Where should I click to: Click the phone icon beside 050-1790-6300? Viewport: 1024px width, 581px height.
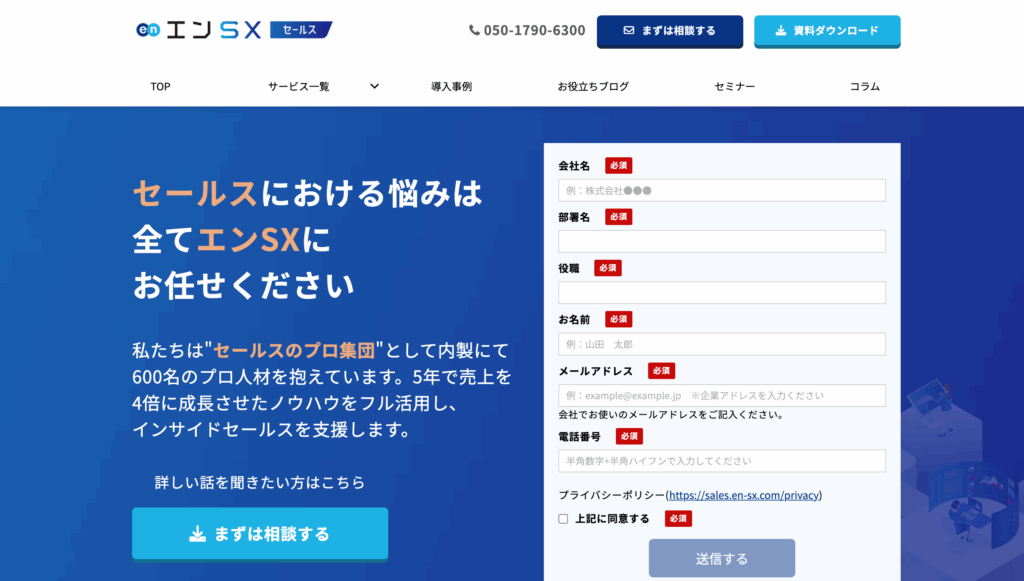(x=474, y=30)
